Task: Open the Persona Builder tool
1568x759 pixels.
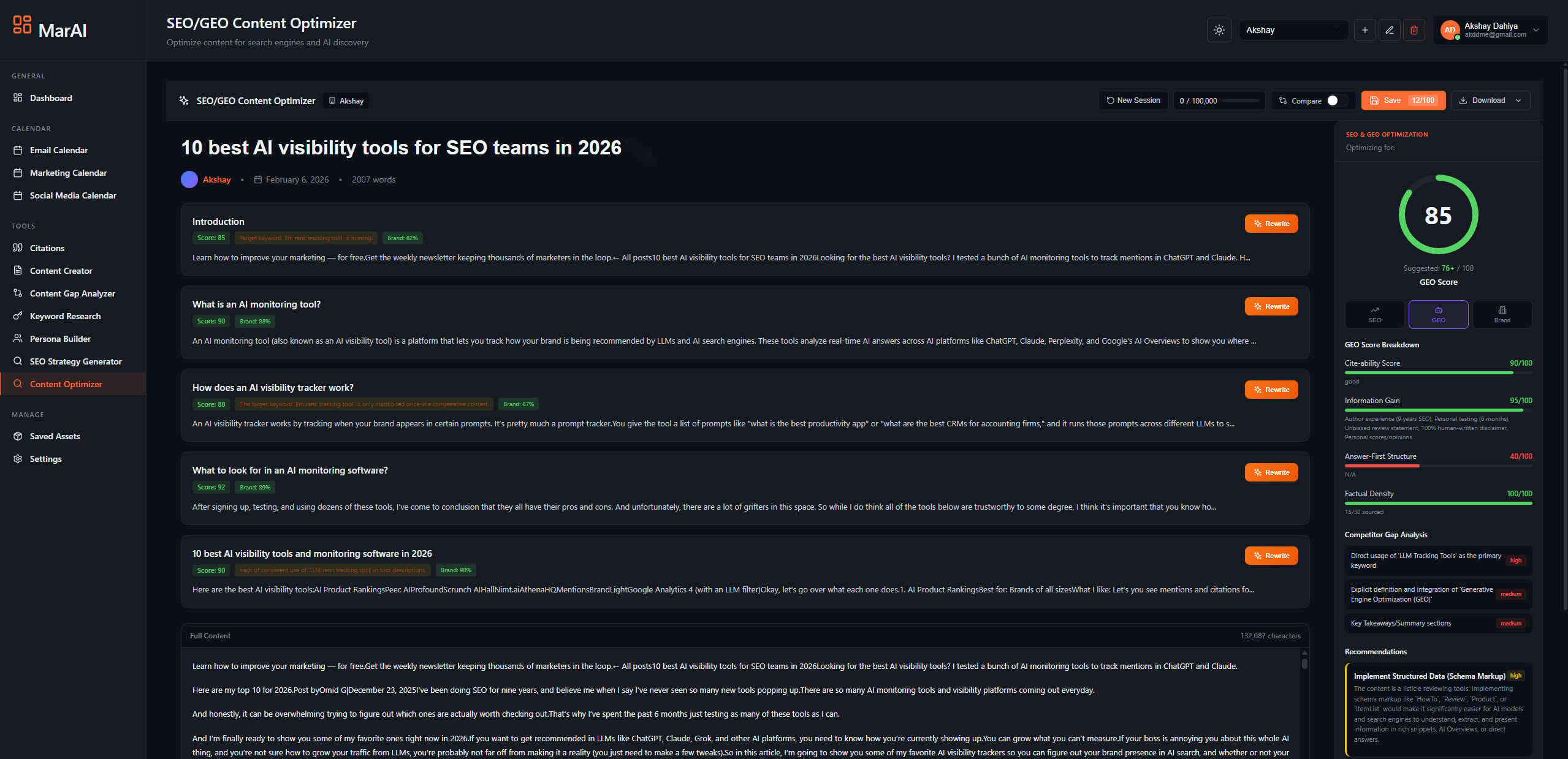Action: (59, 338)
